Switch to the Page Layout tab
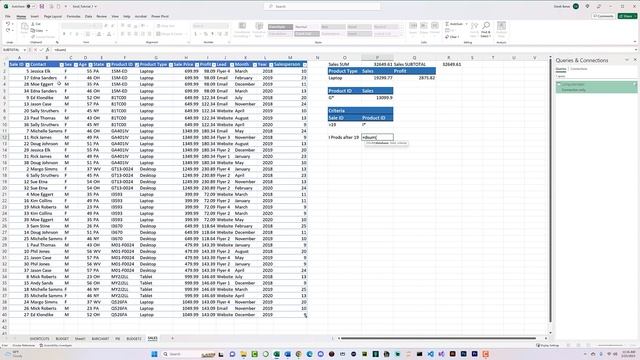Image resolution: width=640 pixels, height=360 pixels. click(x=53, y=16)
